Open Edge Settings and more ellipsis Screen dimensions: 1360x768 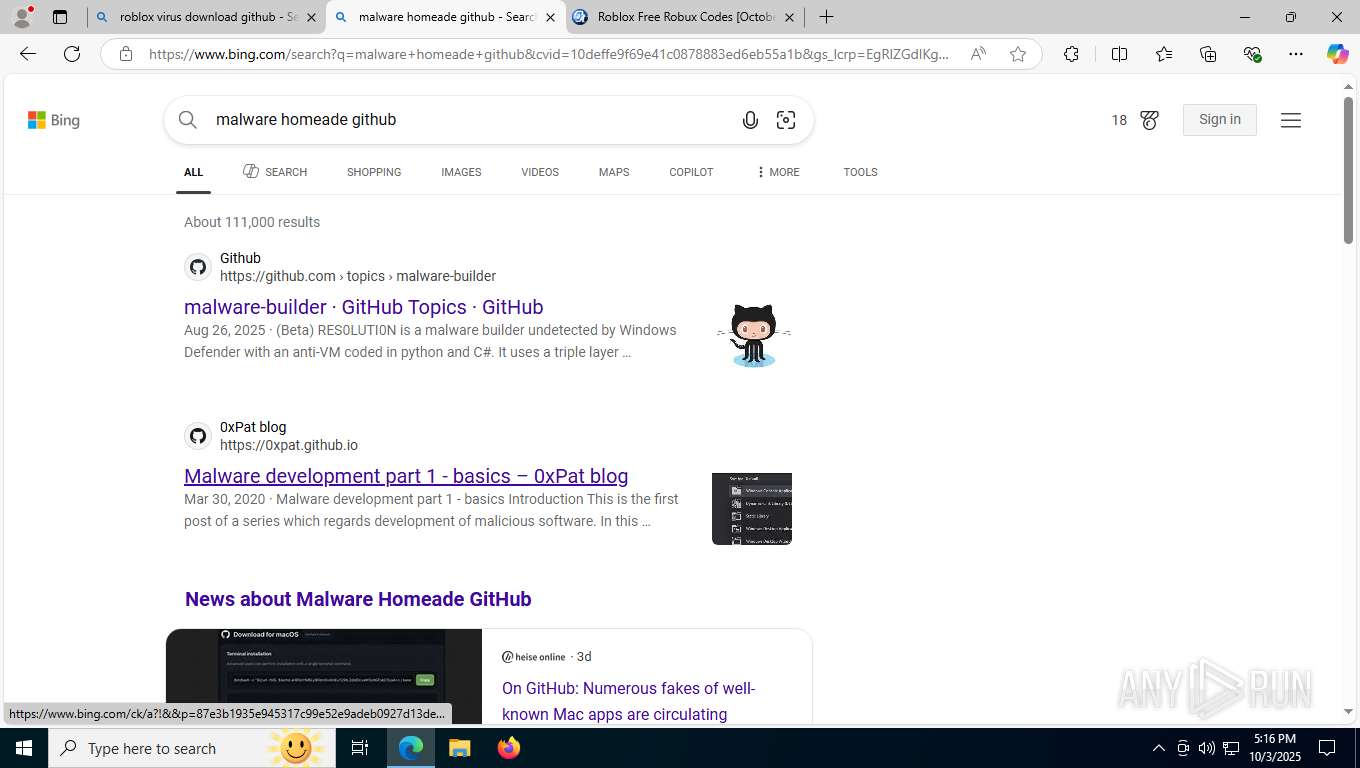(x=1296, y=54)
